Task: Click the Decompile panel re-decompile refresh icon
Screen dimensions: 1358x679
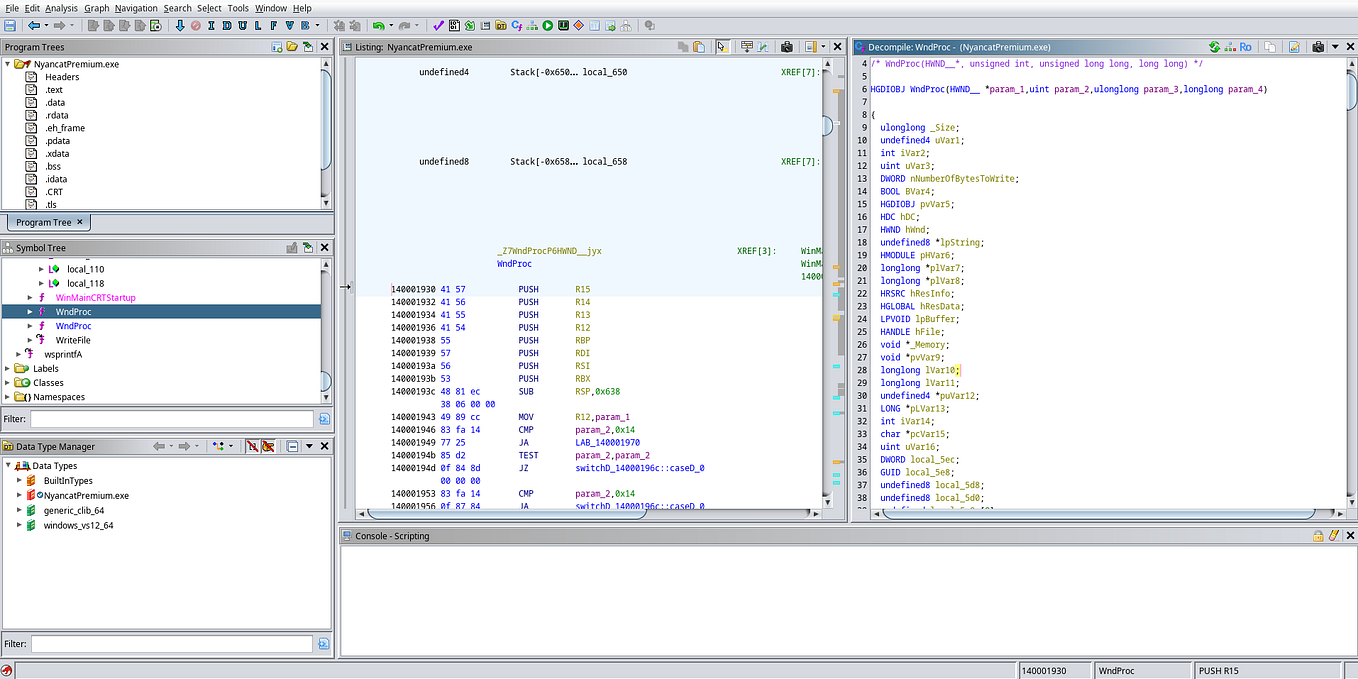Action: pos(1214,47)
